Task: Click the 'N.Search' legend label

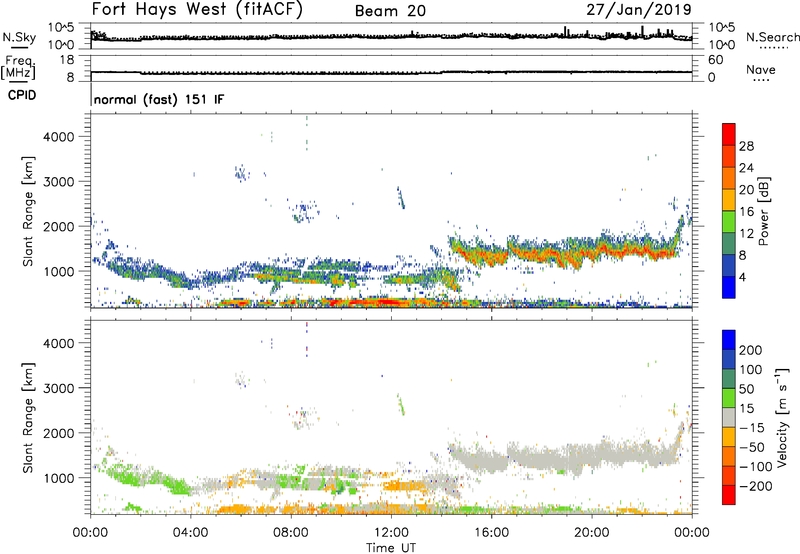Action: (x=772, y=37)
